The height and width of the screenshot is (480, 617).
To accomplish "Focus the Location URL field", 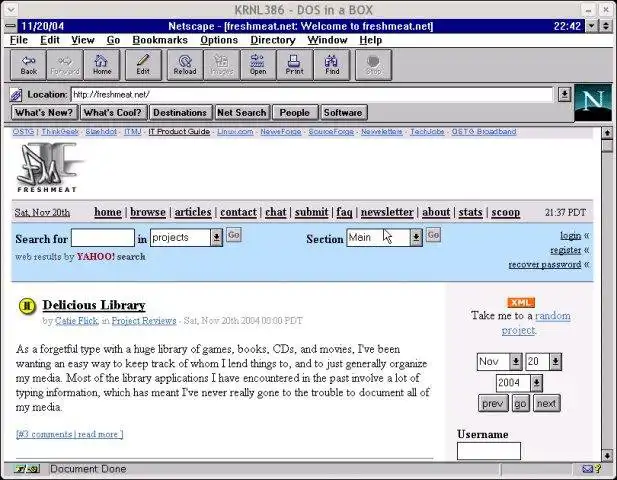I will pos(312,94).
